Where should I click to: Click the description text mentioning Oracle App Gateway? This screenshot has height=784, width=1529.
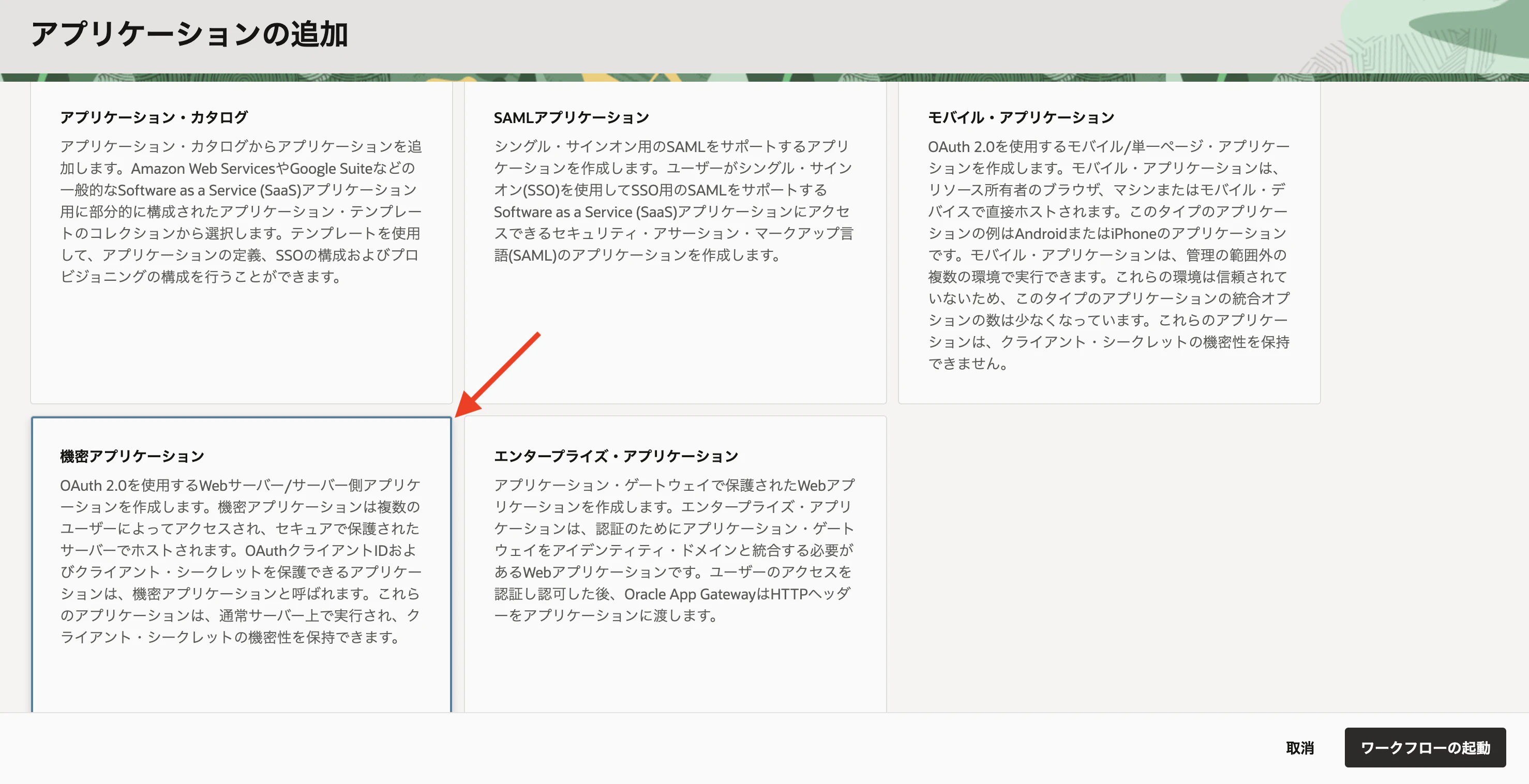pos(675,550)
